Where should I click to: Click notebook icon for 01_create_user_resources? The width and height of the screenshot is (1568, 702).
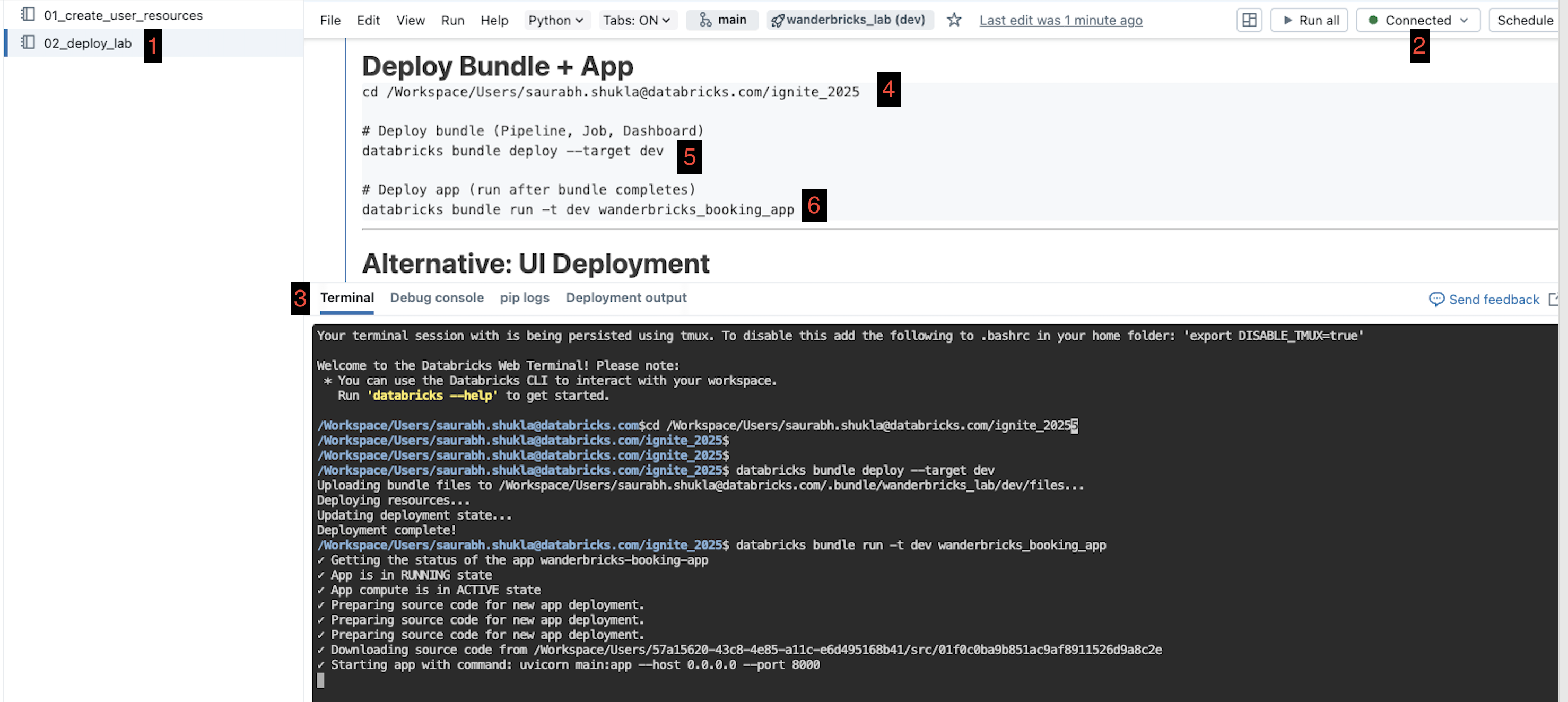[x=28, y=15]
